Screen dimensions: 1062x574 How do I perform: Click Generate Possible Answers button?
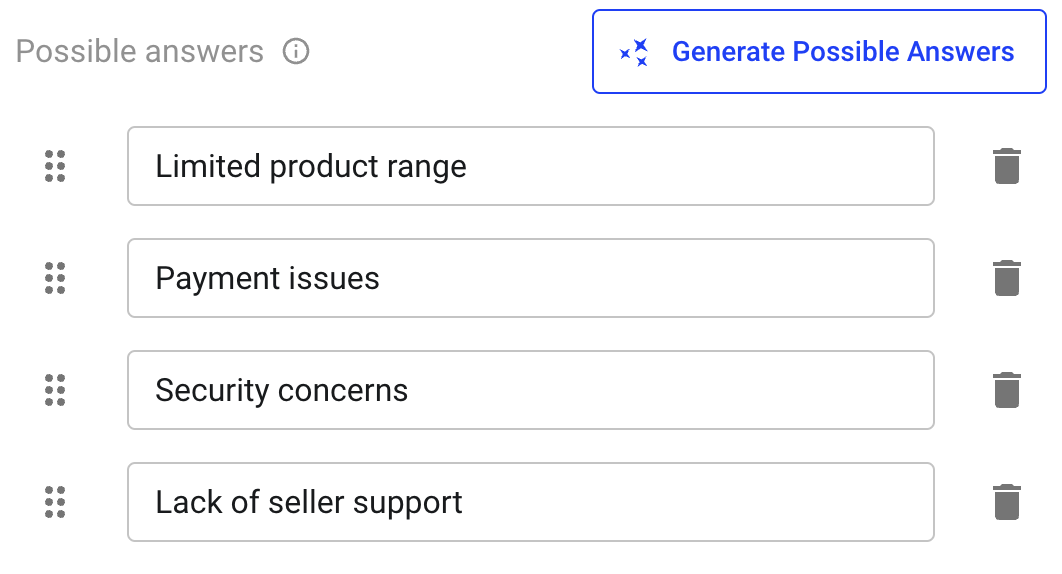[x=820, y=52]
